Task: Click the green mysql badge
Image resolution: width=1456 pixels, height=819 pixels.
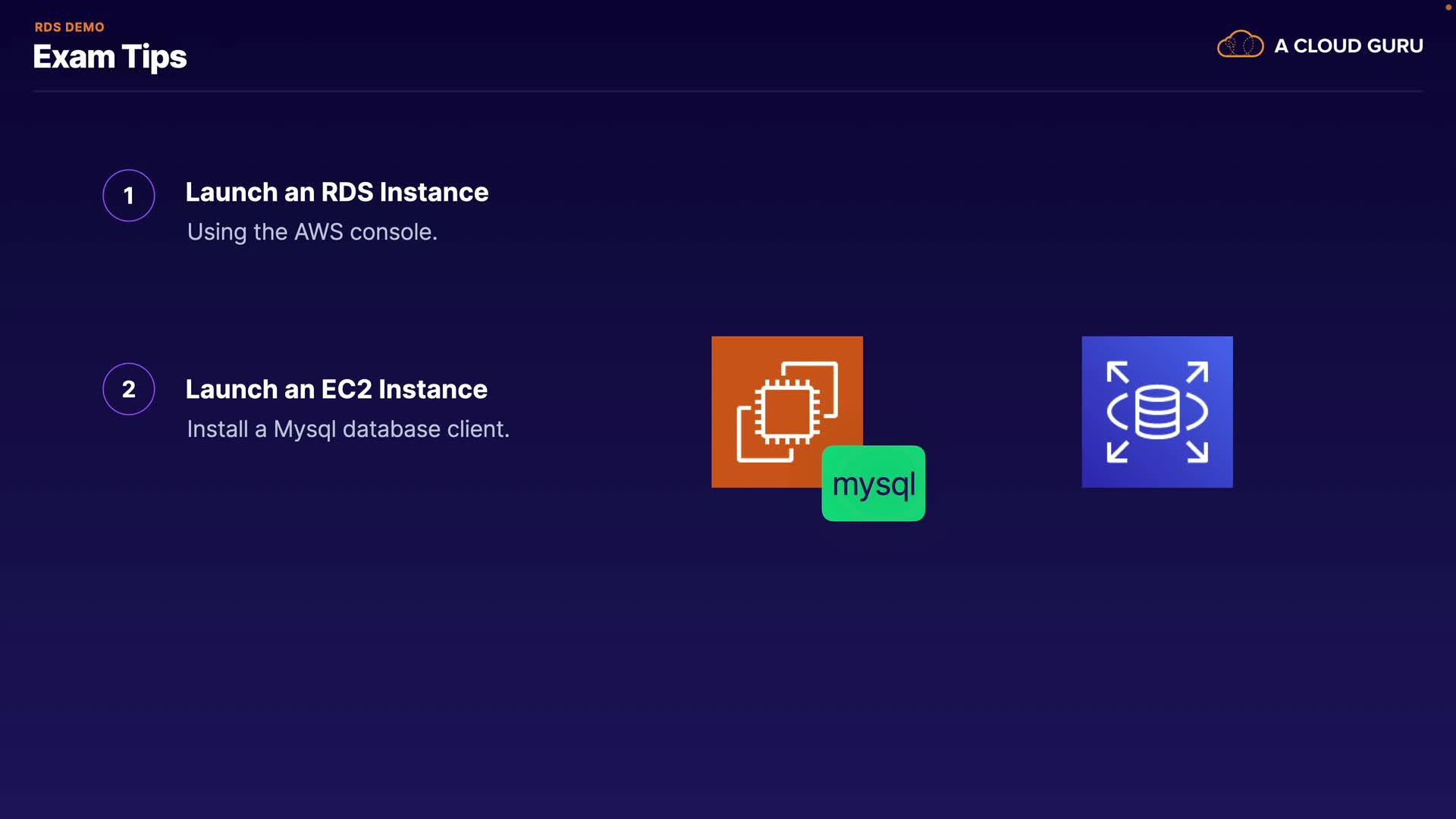Action: pyautogui.click(x=874, y=484)
